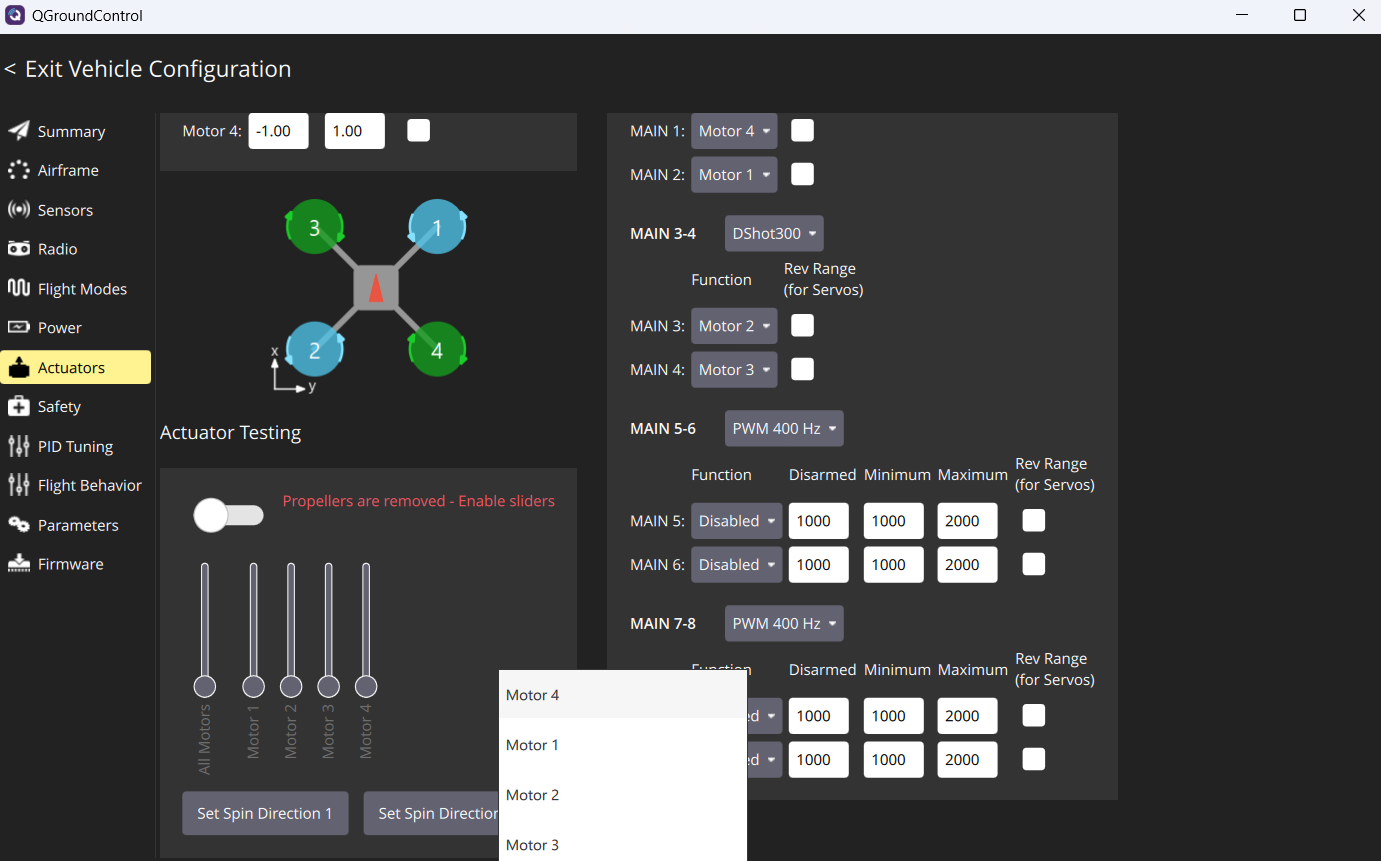Click Exit Vehicle Configuration
The image size is (1381, 861).
(148, 69)
